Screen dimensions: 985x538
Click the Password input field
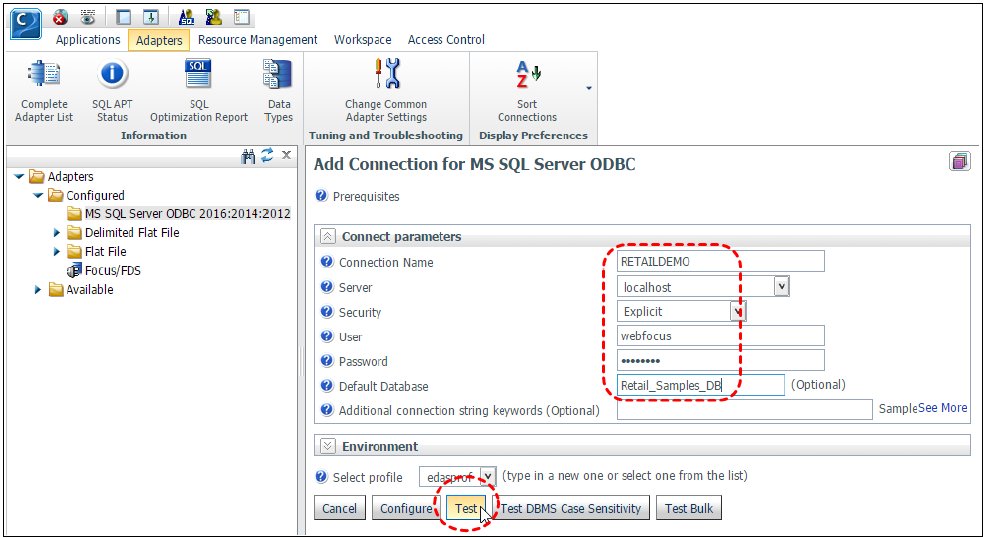click(x=721, y=360)
